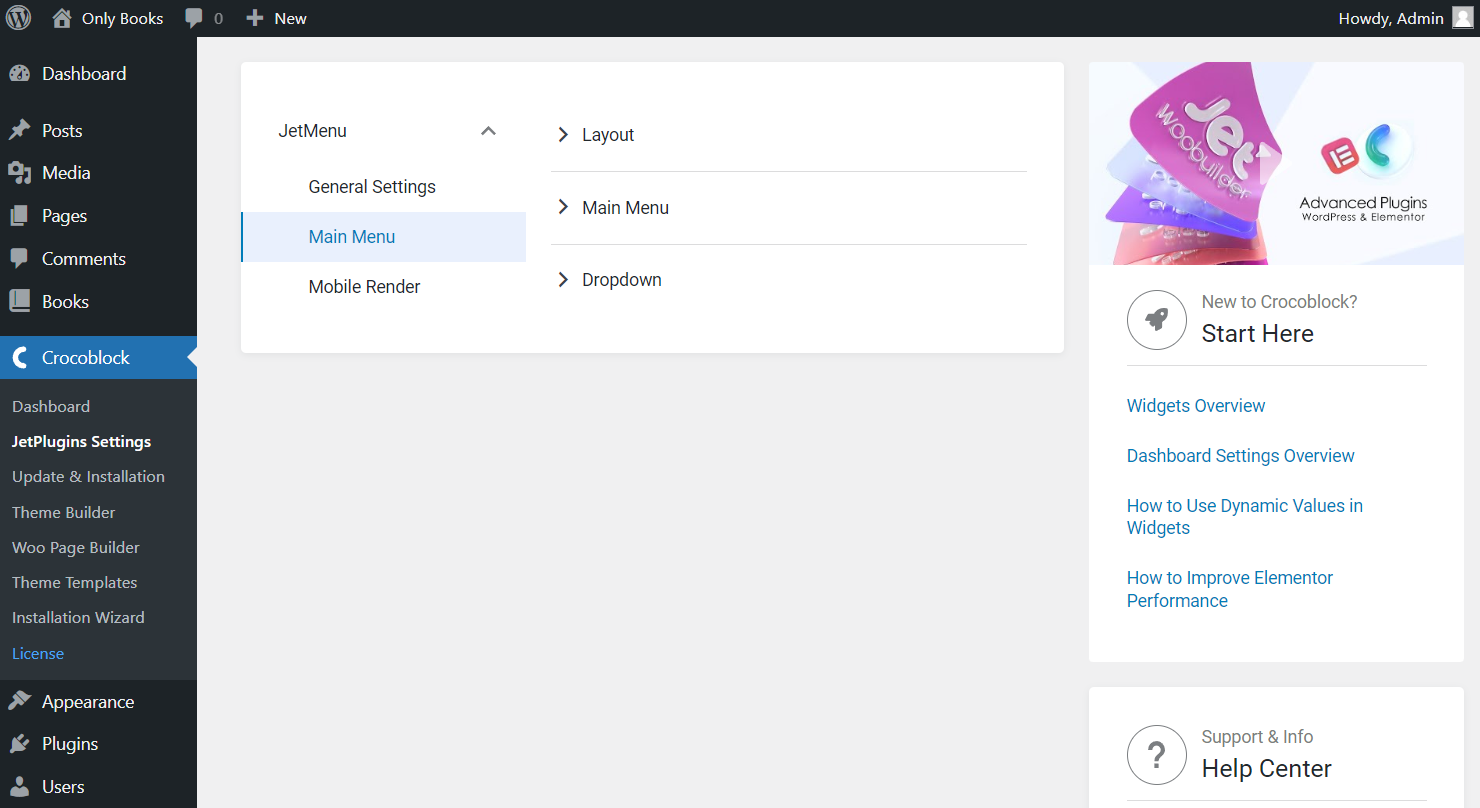Open JetPlugins Settings submenu
The height and width of the screenshot is (808, 1480).
pos(82,442)
